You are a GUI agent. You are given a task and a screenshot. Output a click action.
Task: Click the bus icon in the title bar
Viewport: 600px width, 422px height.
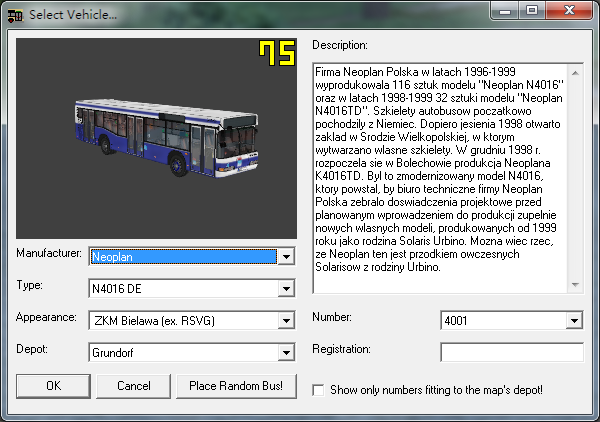point(14,14)
